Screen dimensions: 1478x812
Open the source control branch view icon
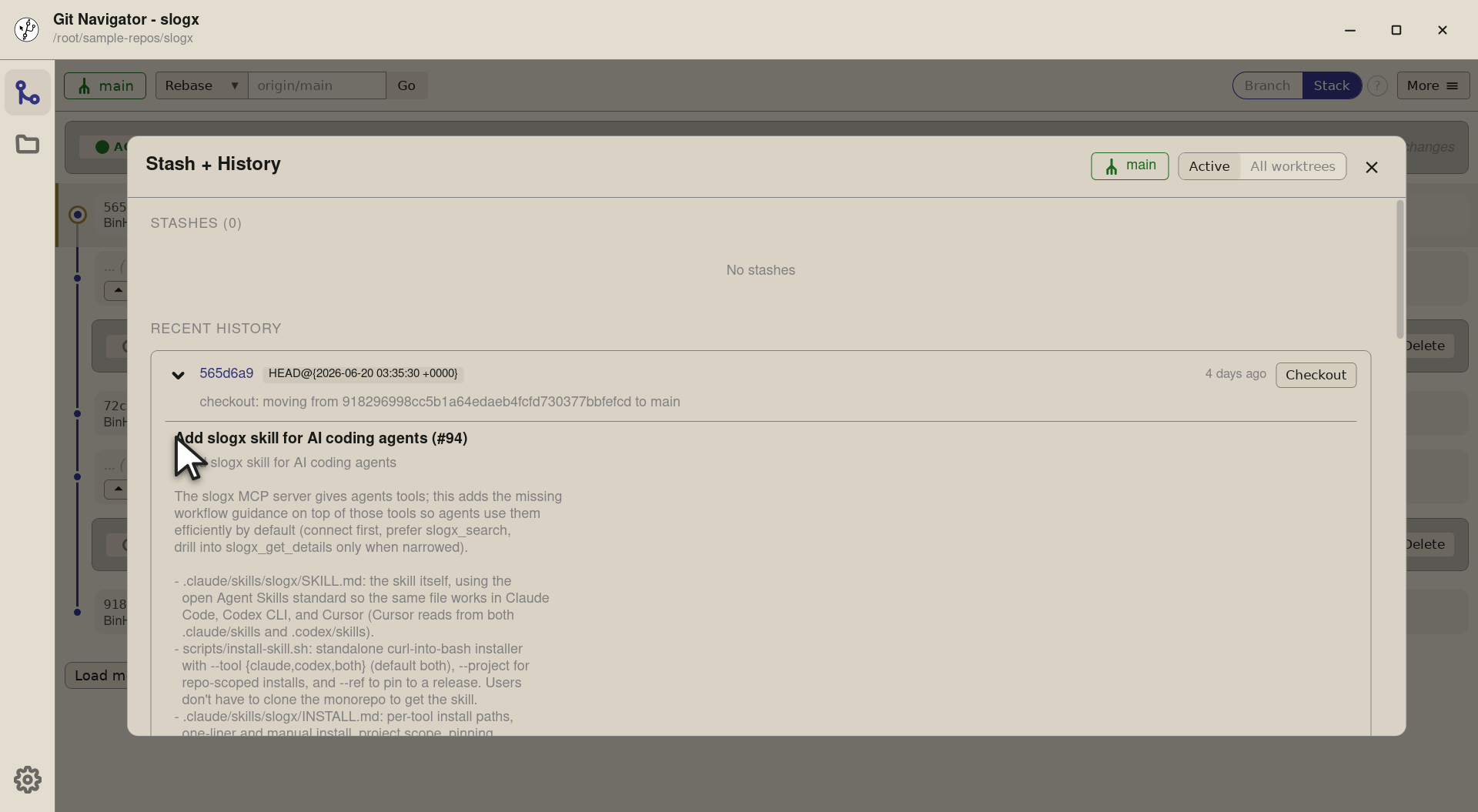pos(28,92)
